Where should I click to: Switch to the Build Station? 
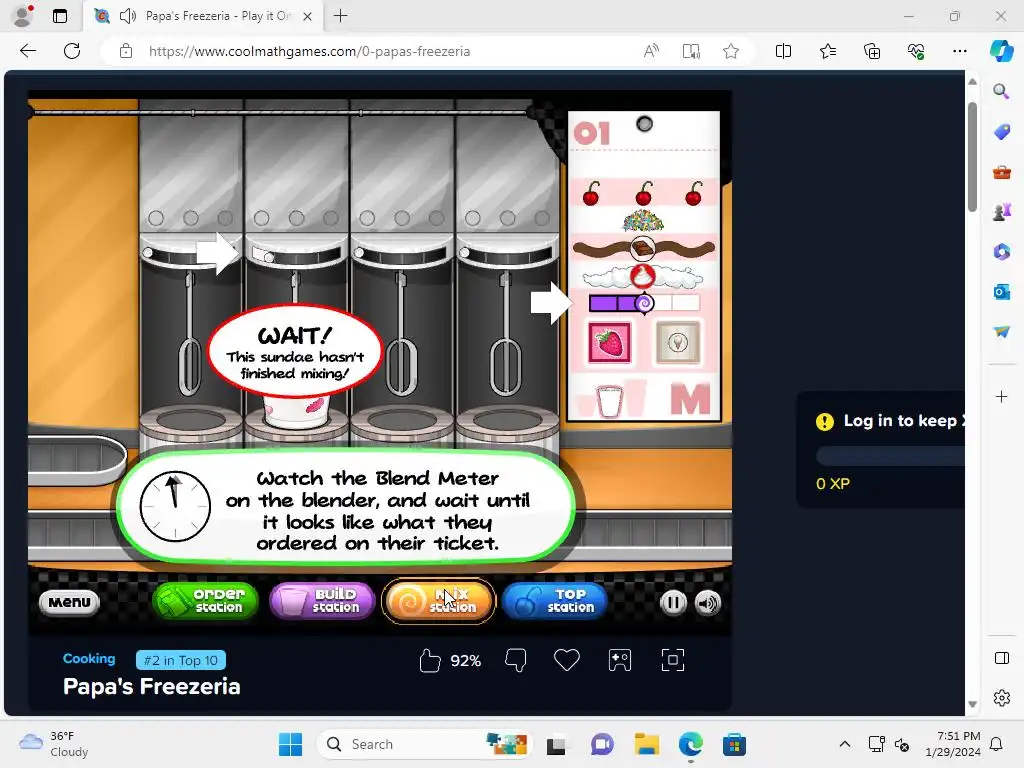tap(322, 601)
